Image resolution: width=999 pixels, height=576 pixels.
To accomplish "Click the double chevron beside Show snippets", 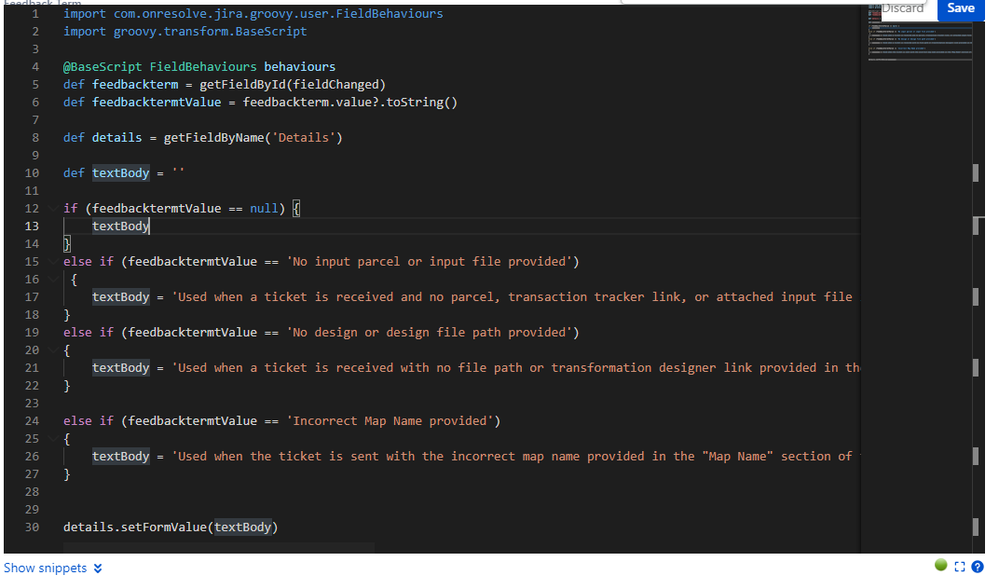I will [x=96, y=567].
